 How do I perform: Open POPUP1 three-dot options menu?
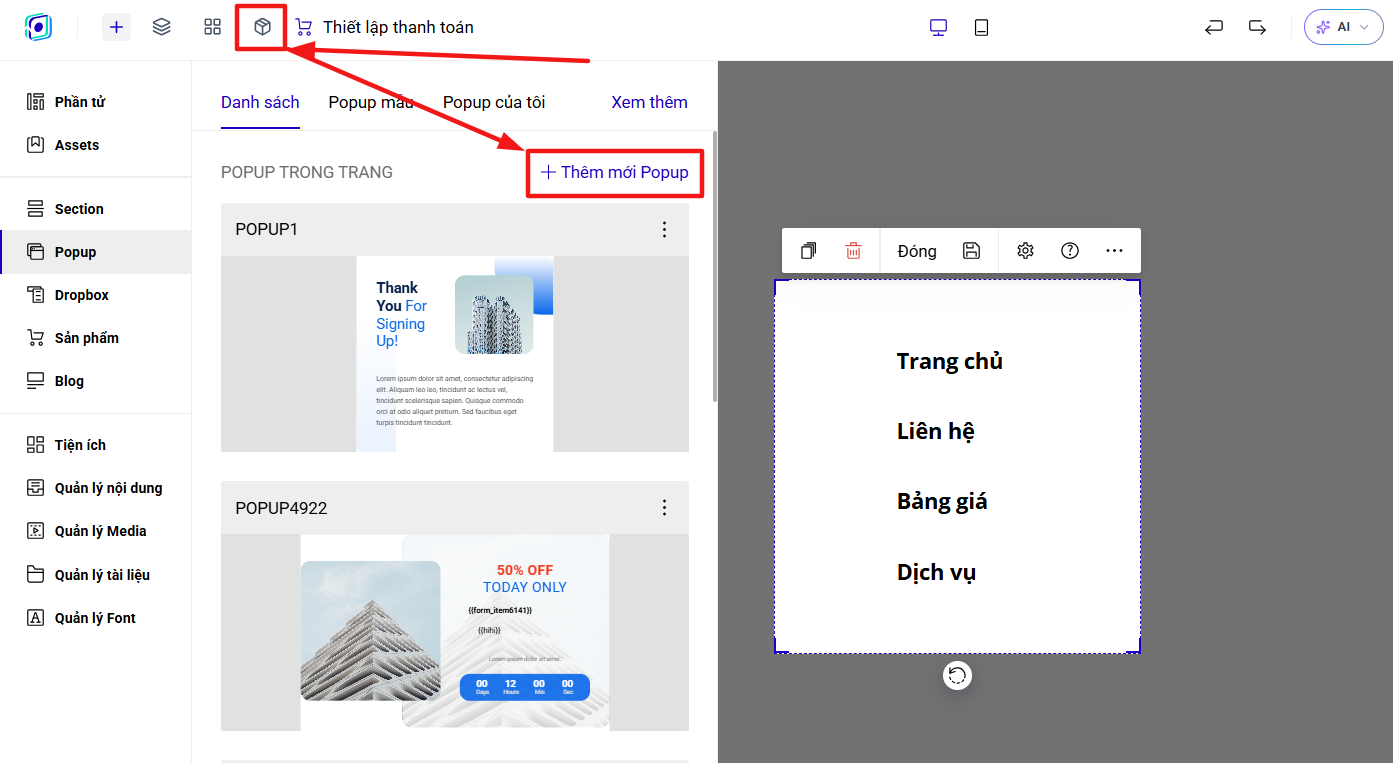point(664,229)
